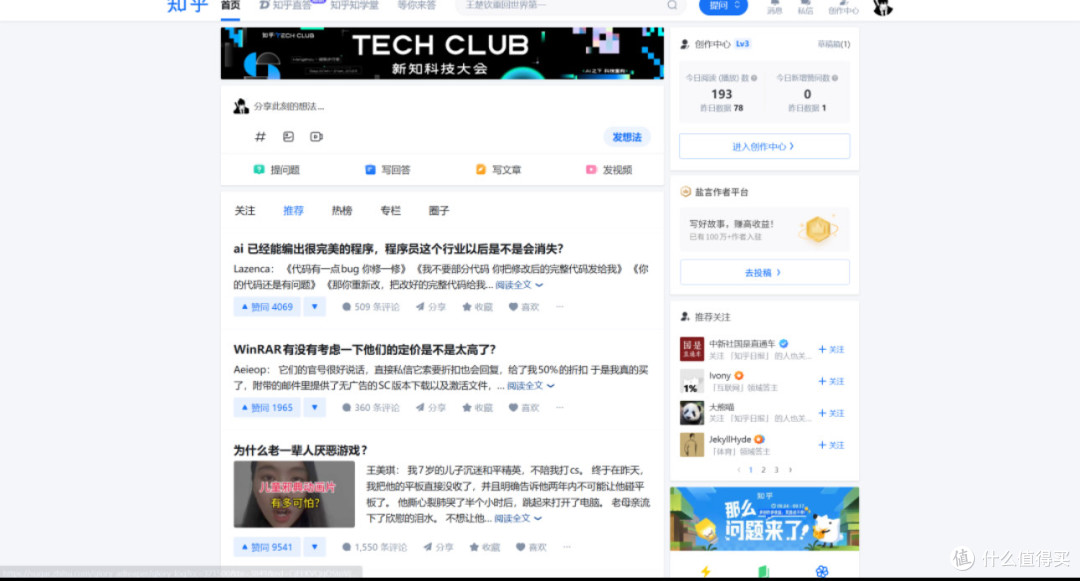Open the 509 条评论 comments
The height and width of the screenshot is (581, 1080).
[371, 307]
